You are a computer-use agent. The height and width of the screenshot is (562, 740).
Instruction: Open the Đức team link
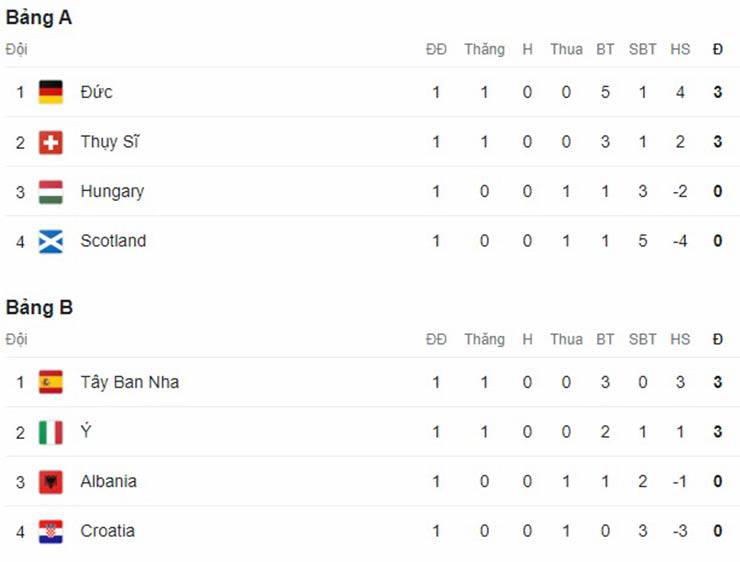pyautogui.click(x=96, y=92)
